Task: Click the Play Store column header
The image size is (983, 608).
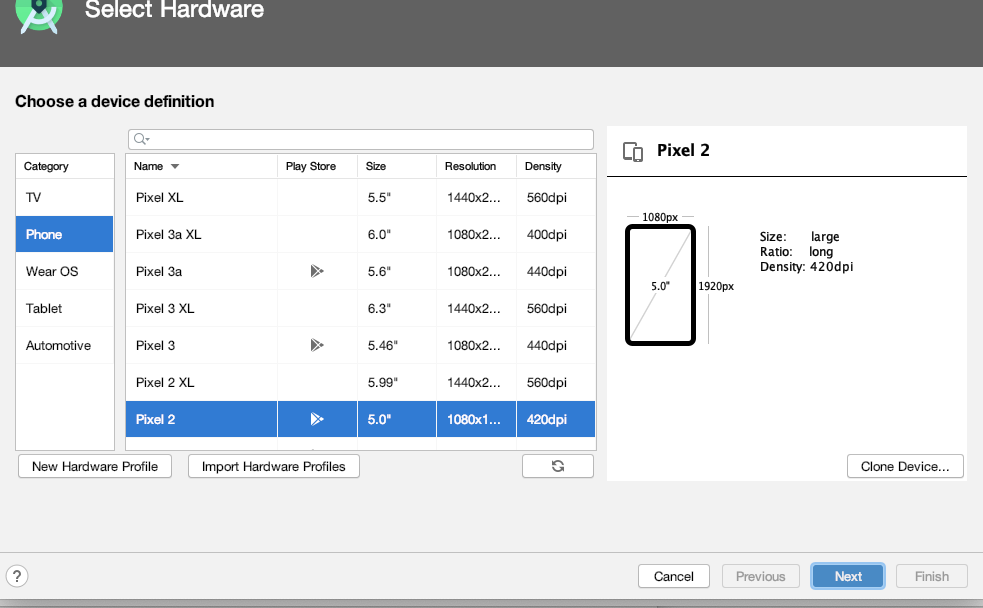Action: pyautogui.click(x=317, y=166)
